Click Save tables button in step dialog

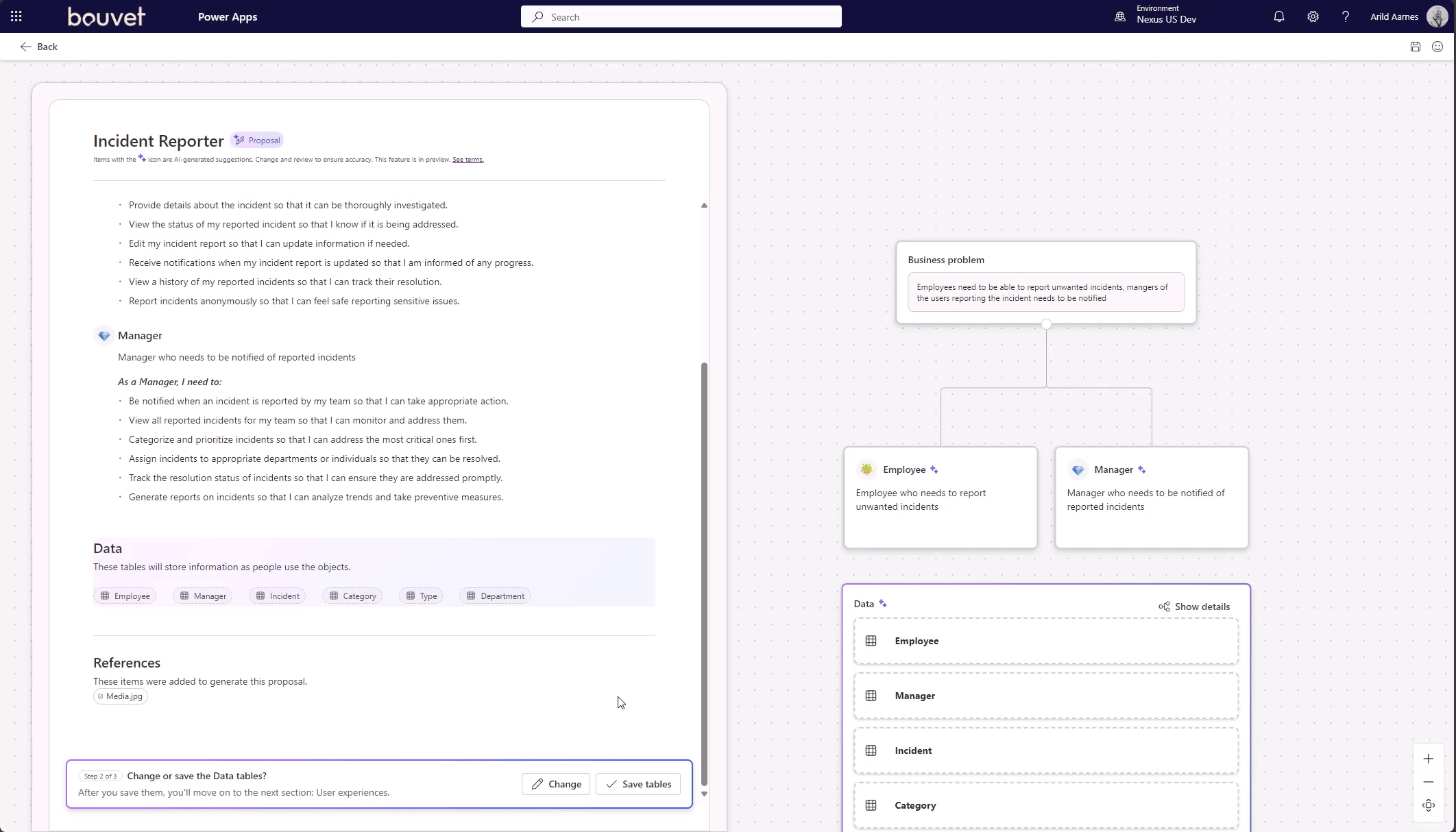639,784
